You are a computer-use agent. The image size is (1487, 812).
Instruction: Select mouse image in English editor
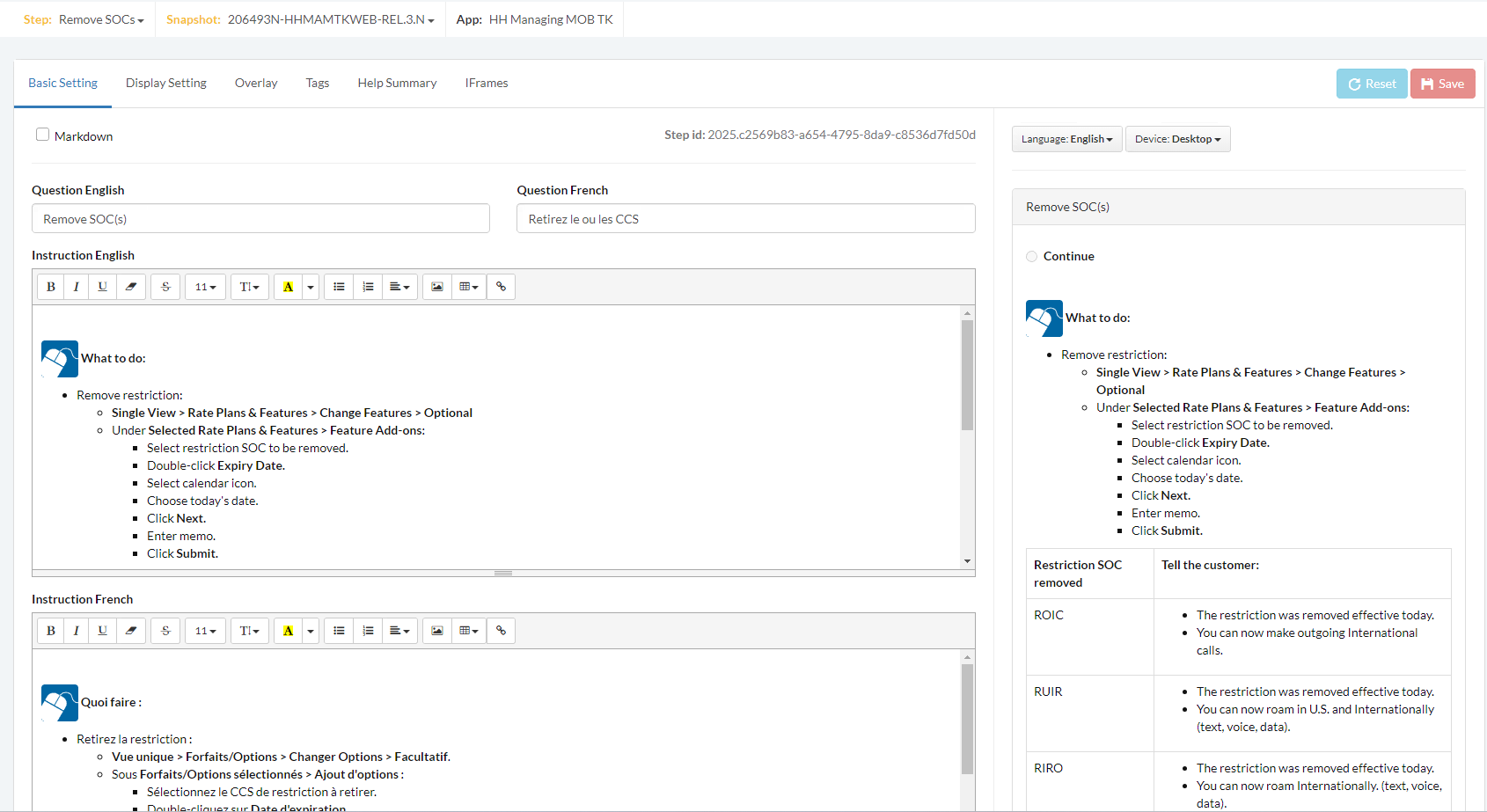(x=60, y=359)
